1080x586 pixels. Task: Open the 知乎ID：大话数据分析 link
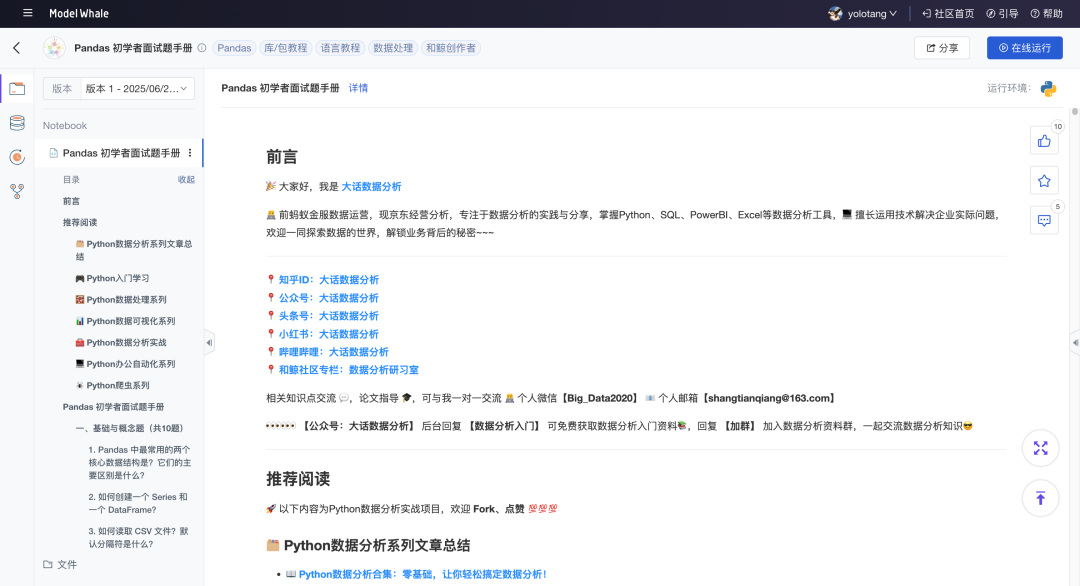[x=329, y=280]
